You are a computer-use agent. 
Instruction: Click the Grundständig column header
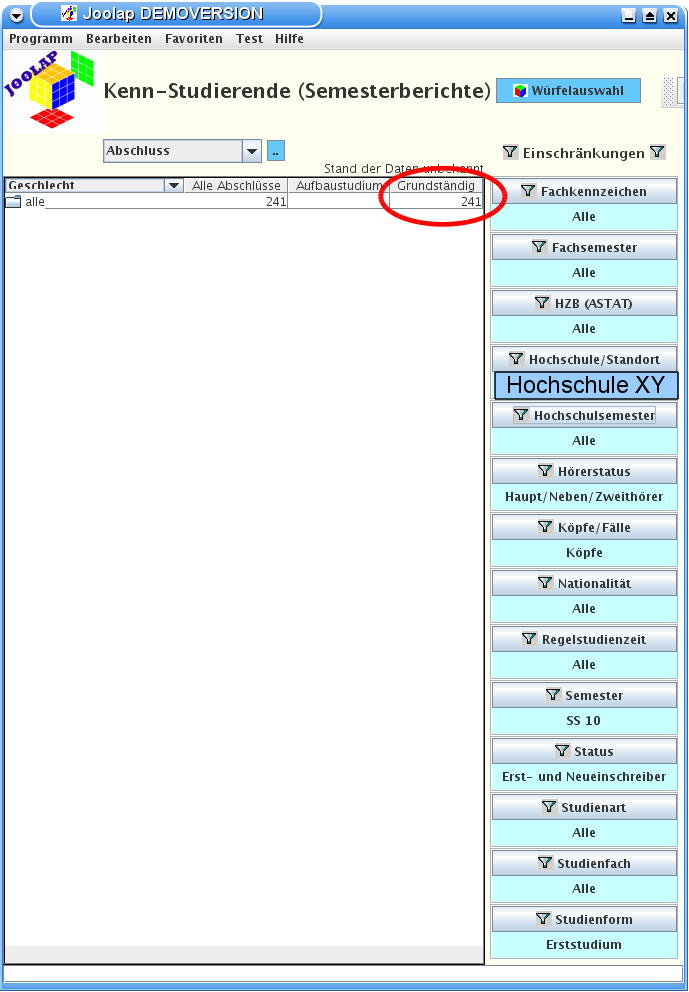click(x=435, y=186)
